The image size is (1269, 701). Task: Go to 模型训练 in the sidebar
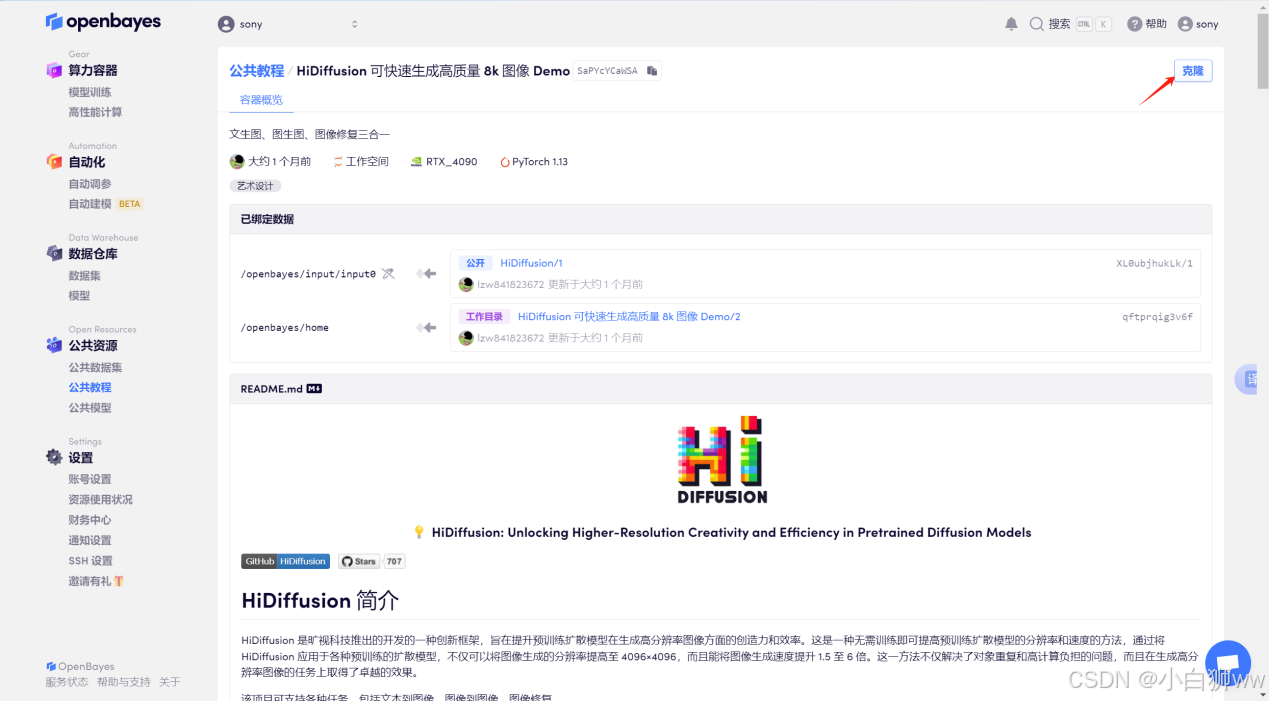[90, 92]
